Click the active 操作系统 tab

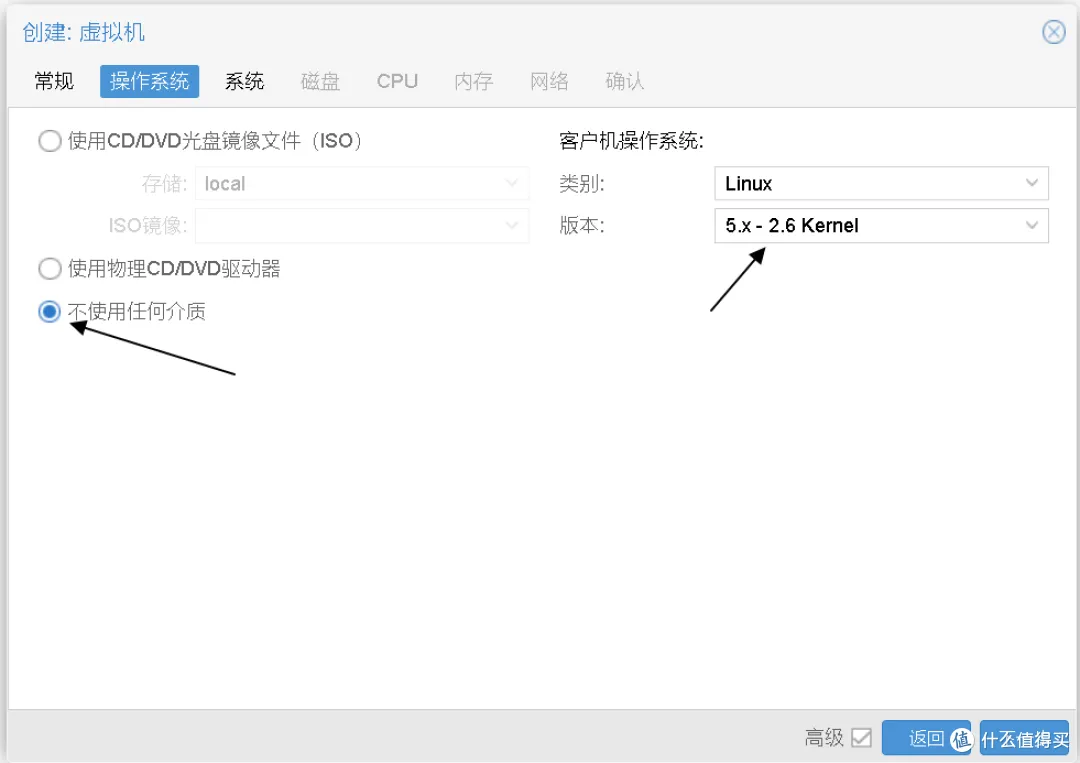tap(149, 82)
